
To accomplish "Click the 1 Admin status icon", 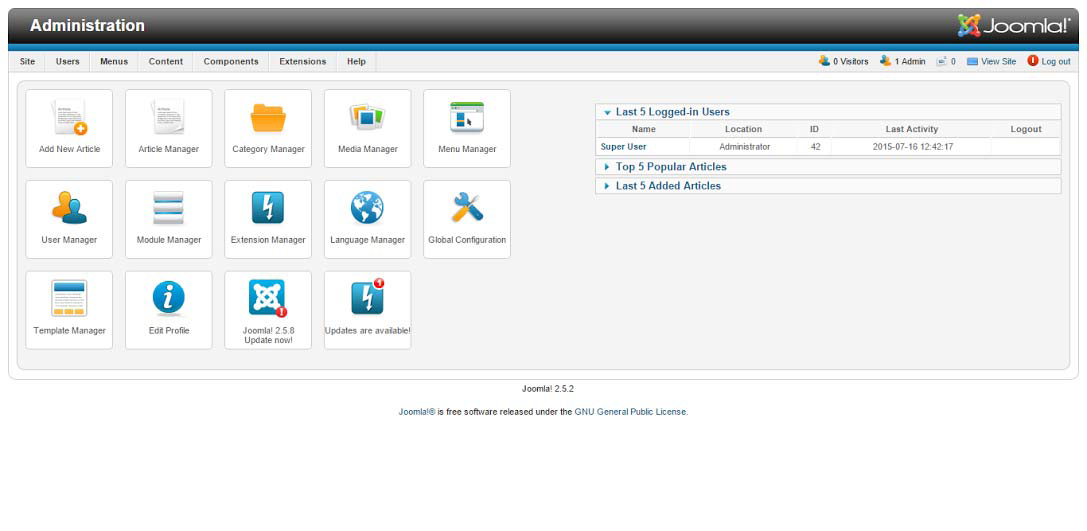I will pyautogui.click(x=885, y=61).
